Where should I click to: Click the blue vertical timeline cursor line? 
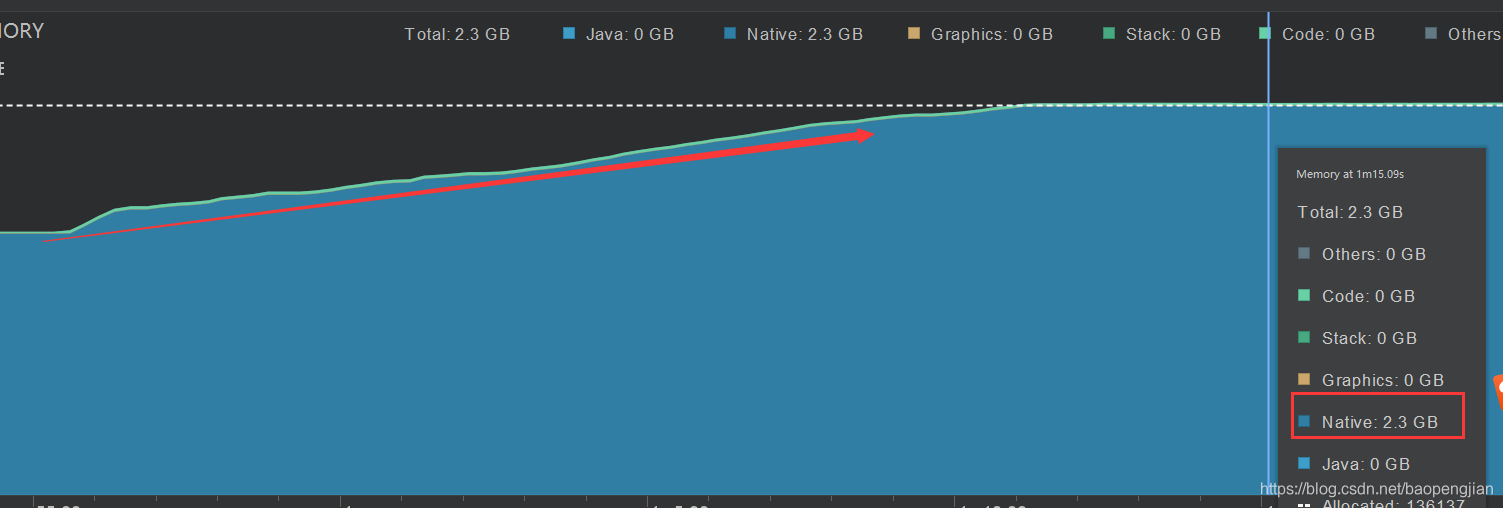pos(1268,253)
